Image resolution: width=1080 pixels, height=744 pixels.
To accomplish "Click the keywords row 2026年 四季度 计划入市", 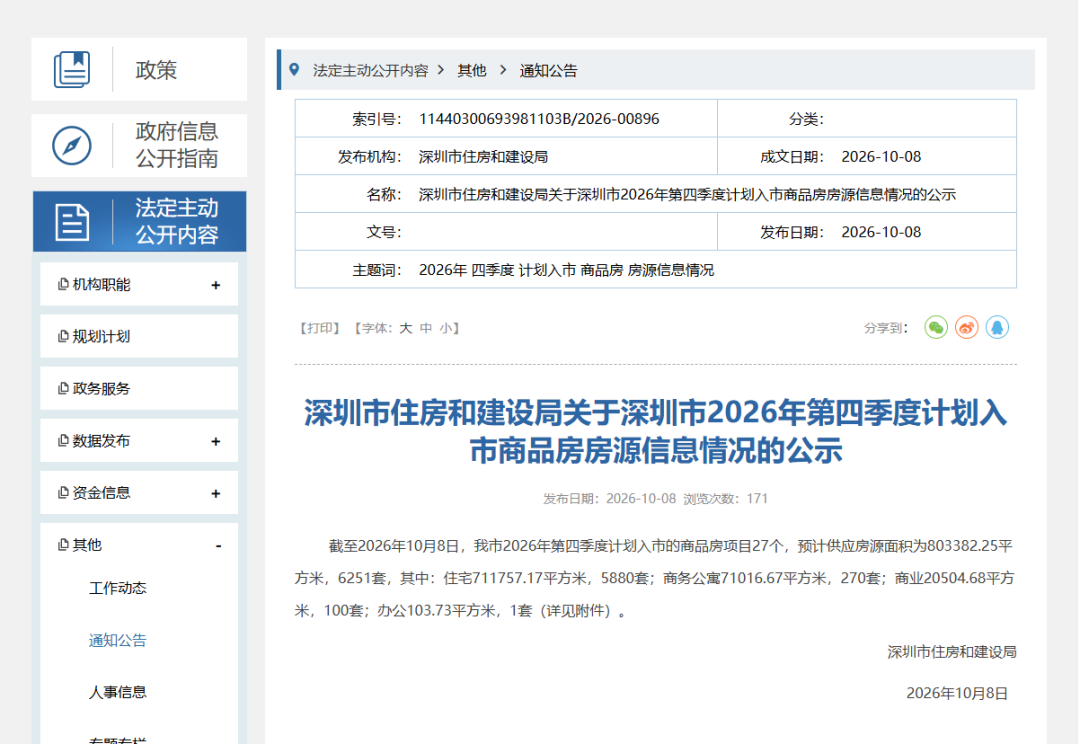I will pos(566,270).
